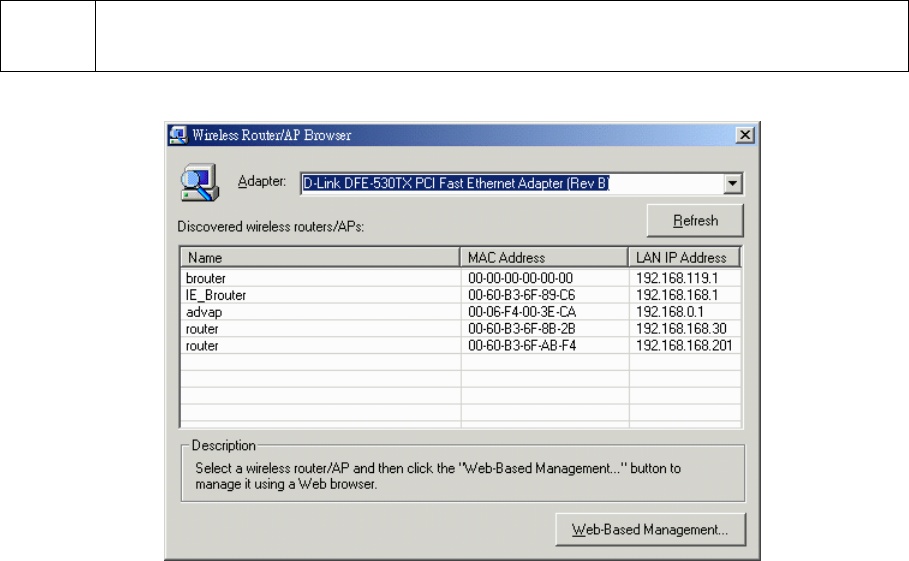Viewport: 909px width, 561px height.
Task: Click MAC address 00-00-00-00-00-00
Action: 521,278
